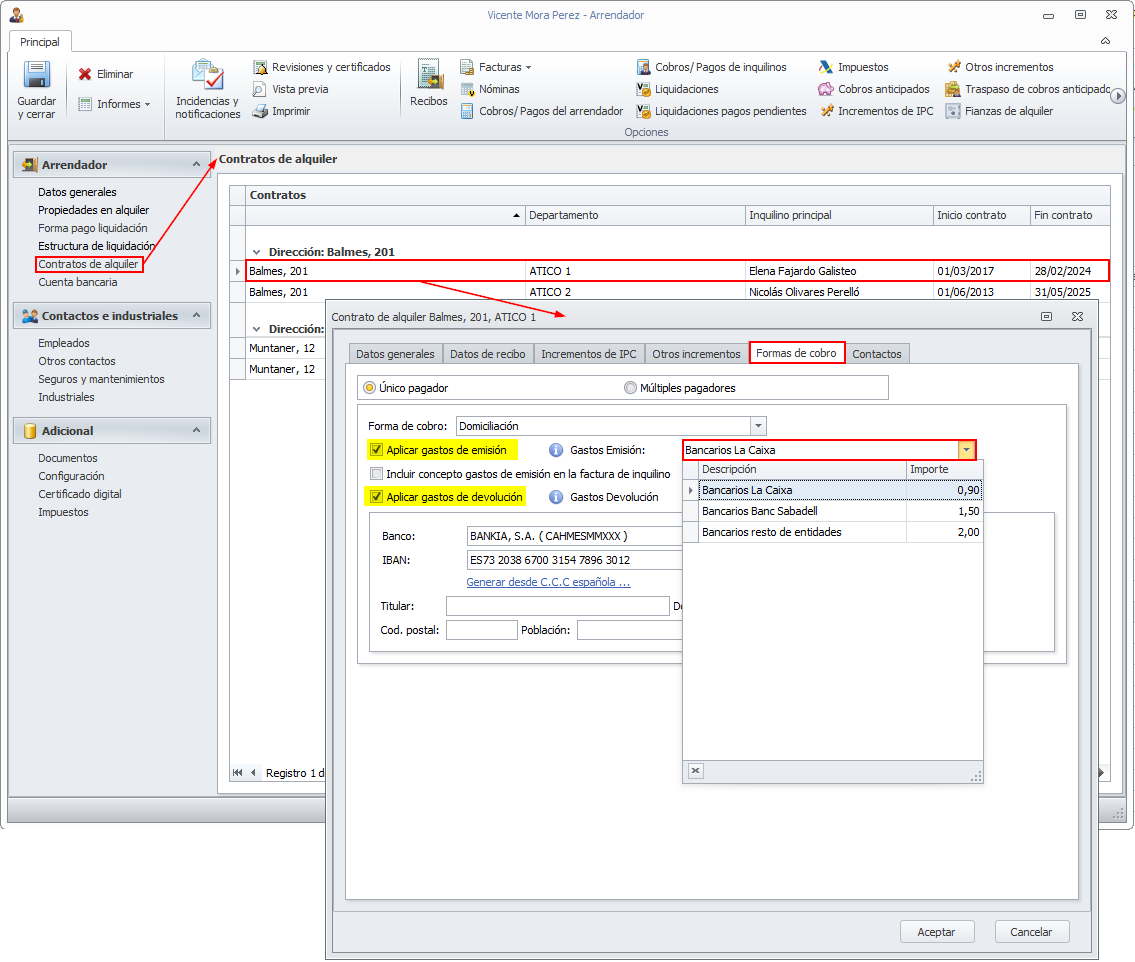1135x962 pixels.
Task: Open the Recibos icon
Action: tap(429, 75)
